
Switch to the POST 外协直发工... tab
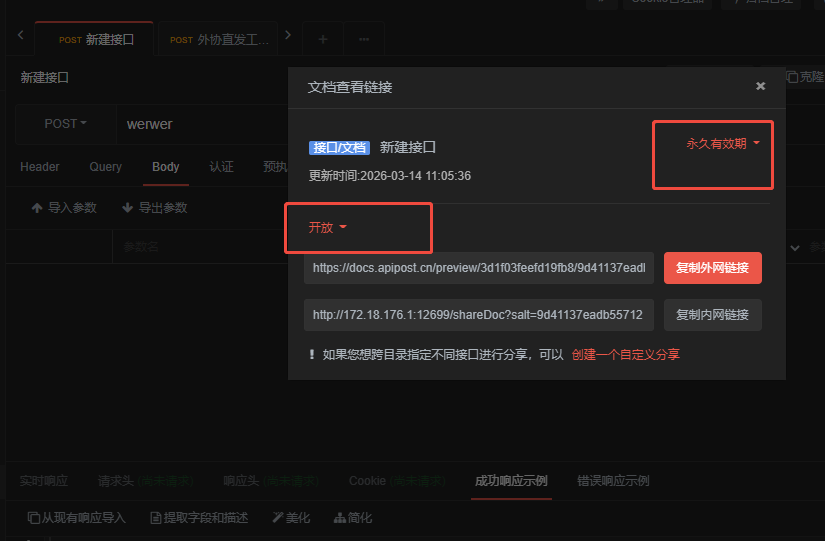pyautogui.click(x=218, y=39)
